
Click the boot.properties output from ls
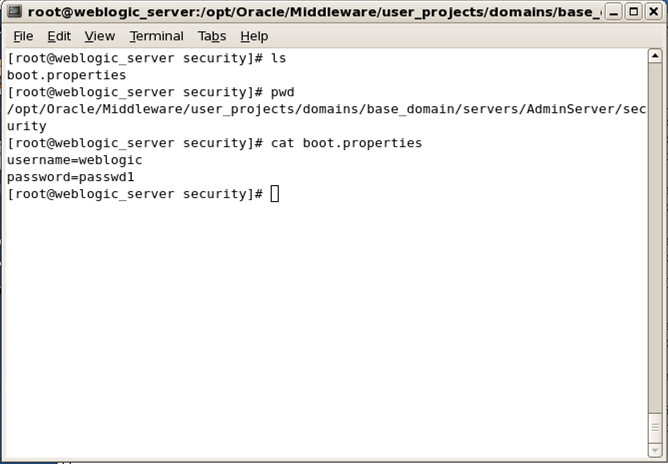(x=66, y=75)
